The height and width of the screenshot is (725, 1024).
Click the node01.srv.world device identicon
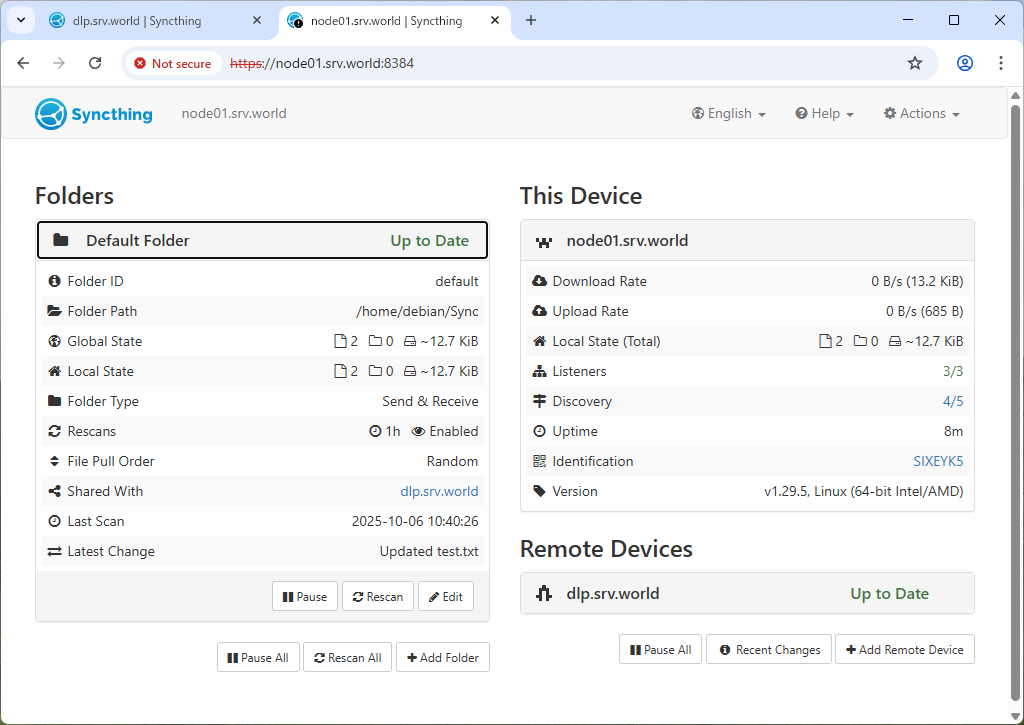pos(544,241)
